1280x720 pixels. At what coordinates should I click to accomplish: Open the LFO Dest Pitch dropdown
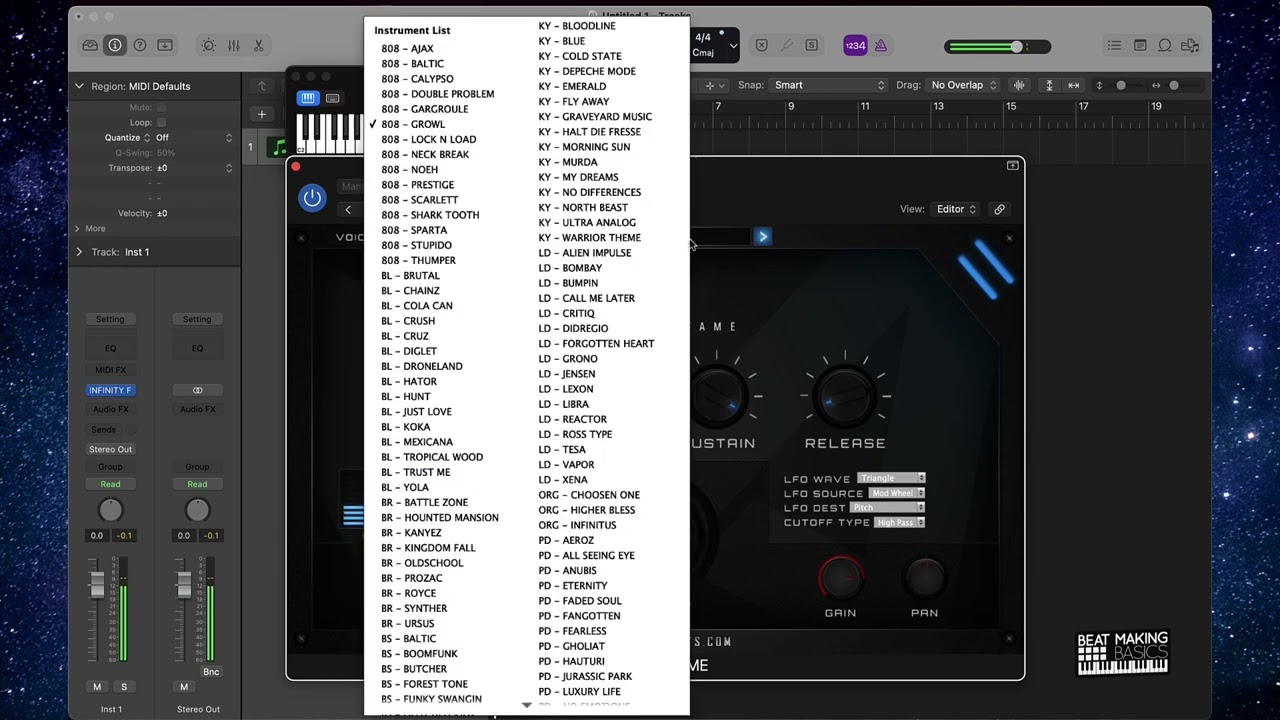888,508
